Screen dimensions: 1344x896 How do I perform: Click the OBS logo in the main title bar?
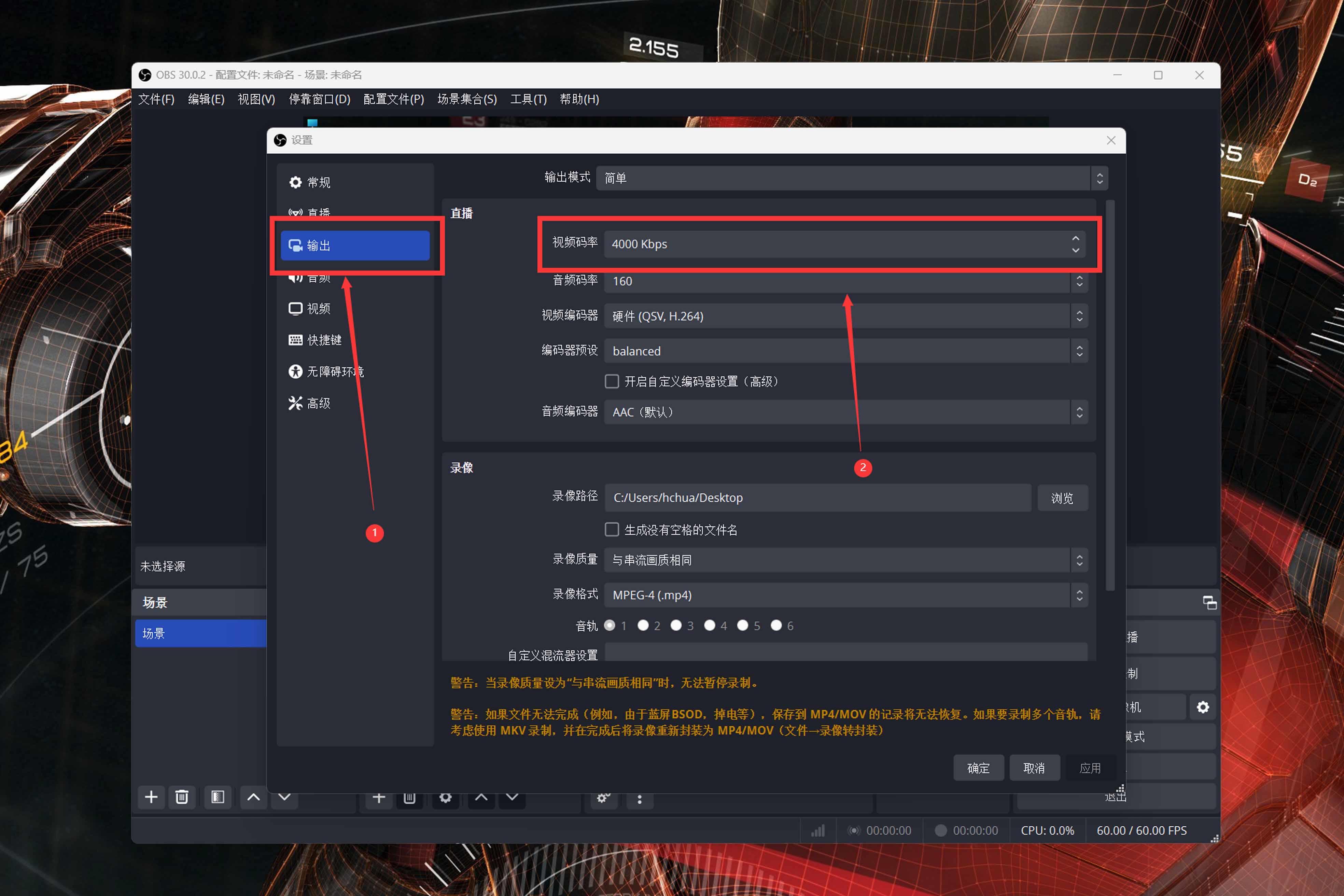pos(145,75)
